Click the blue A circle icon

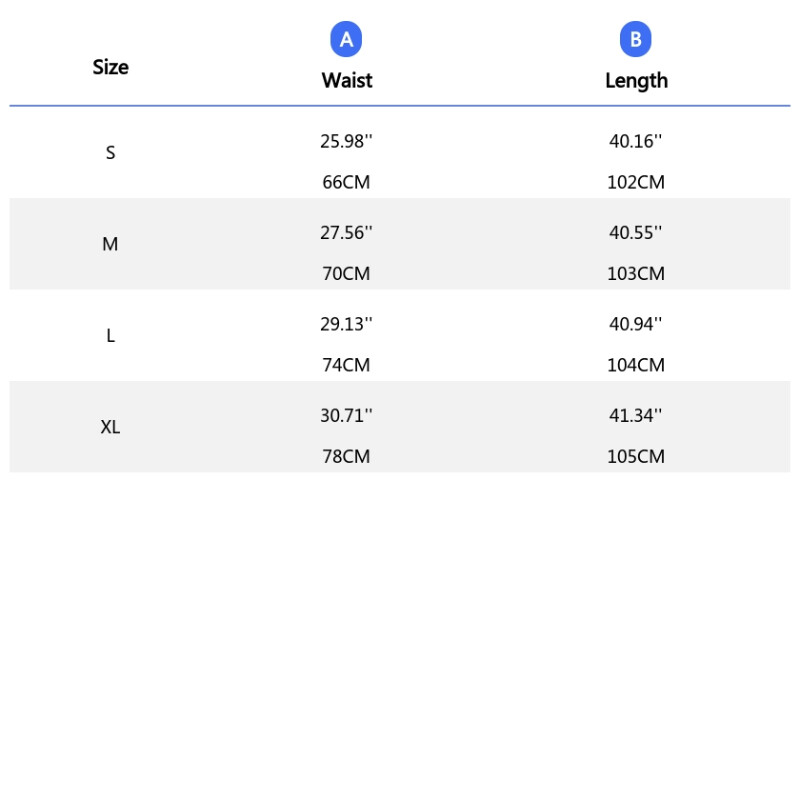[x=346, y=40]
